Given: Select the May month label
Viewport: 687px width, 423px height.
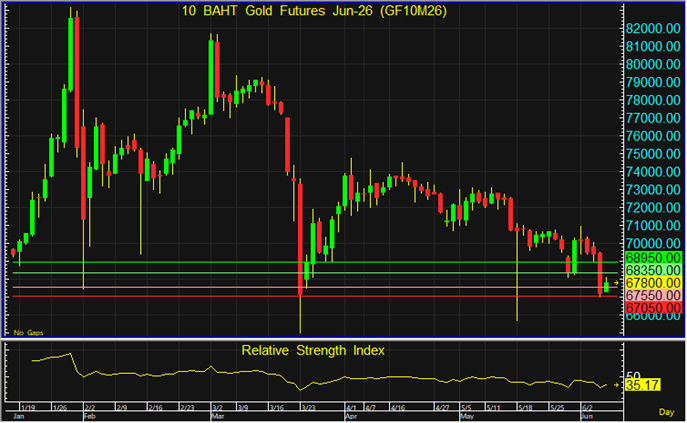Looking at the screenshot, I should [467, 416].
